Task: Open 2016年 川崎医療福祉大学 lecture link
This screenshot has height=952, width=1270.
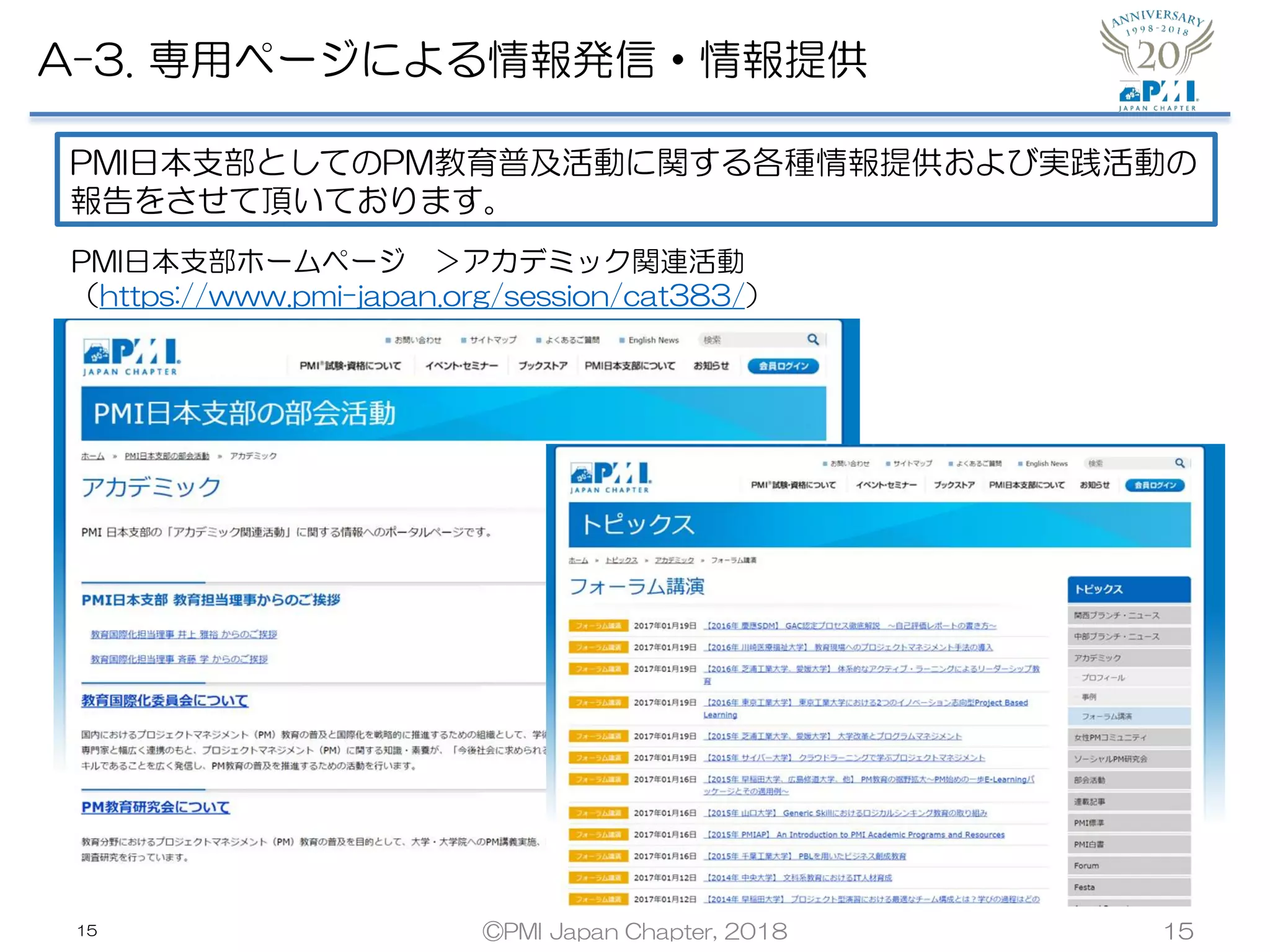Action: 848,647
